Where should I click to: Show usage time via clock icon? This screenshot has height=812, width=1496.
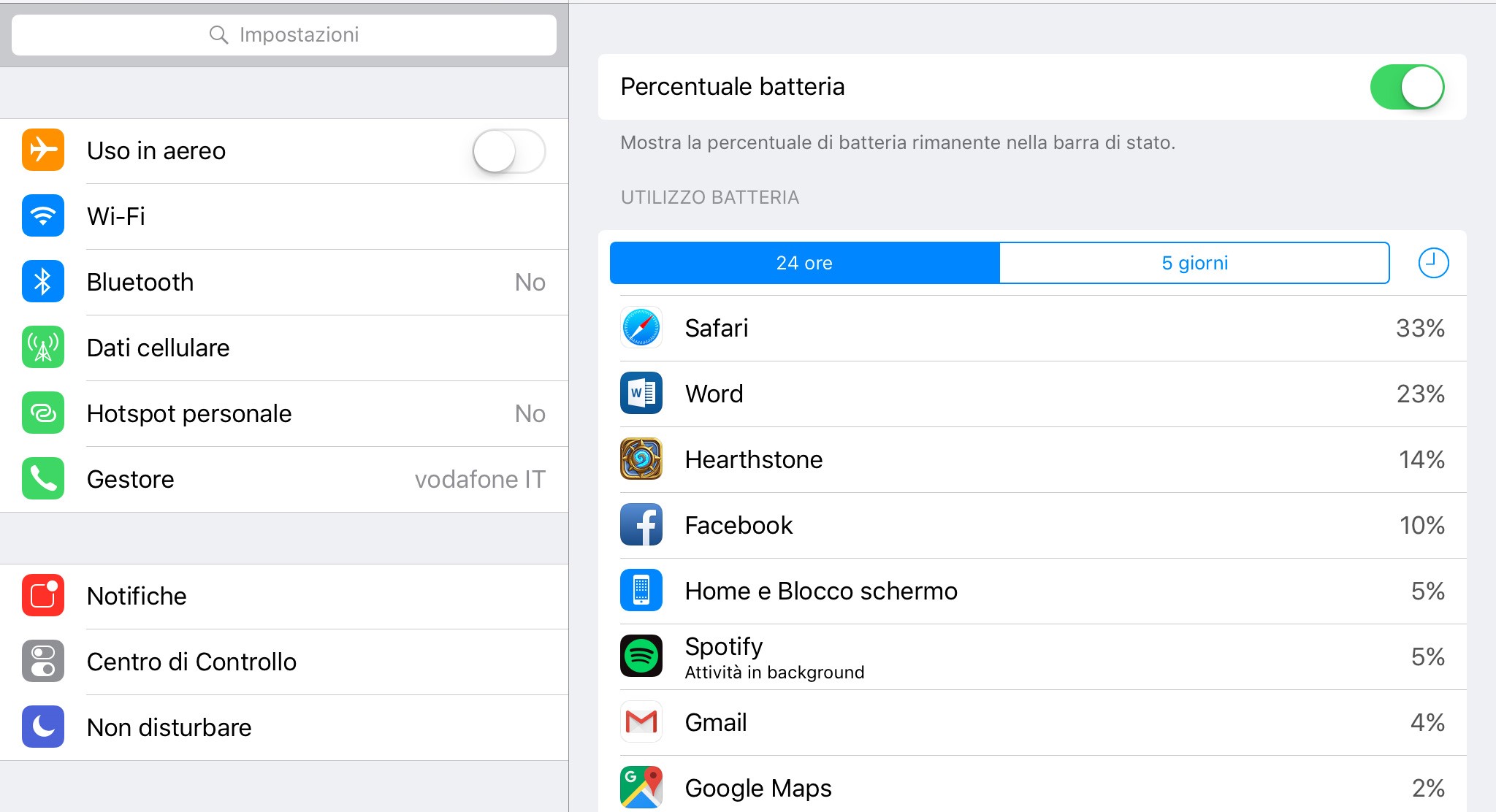click(x=1433, y=263)
